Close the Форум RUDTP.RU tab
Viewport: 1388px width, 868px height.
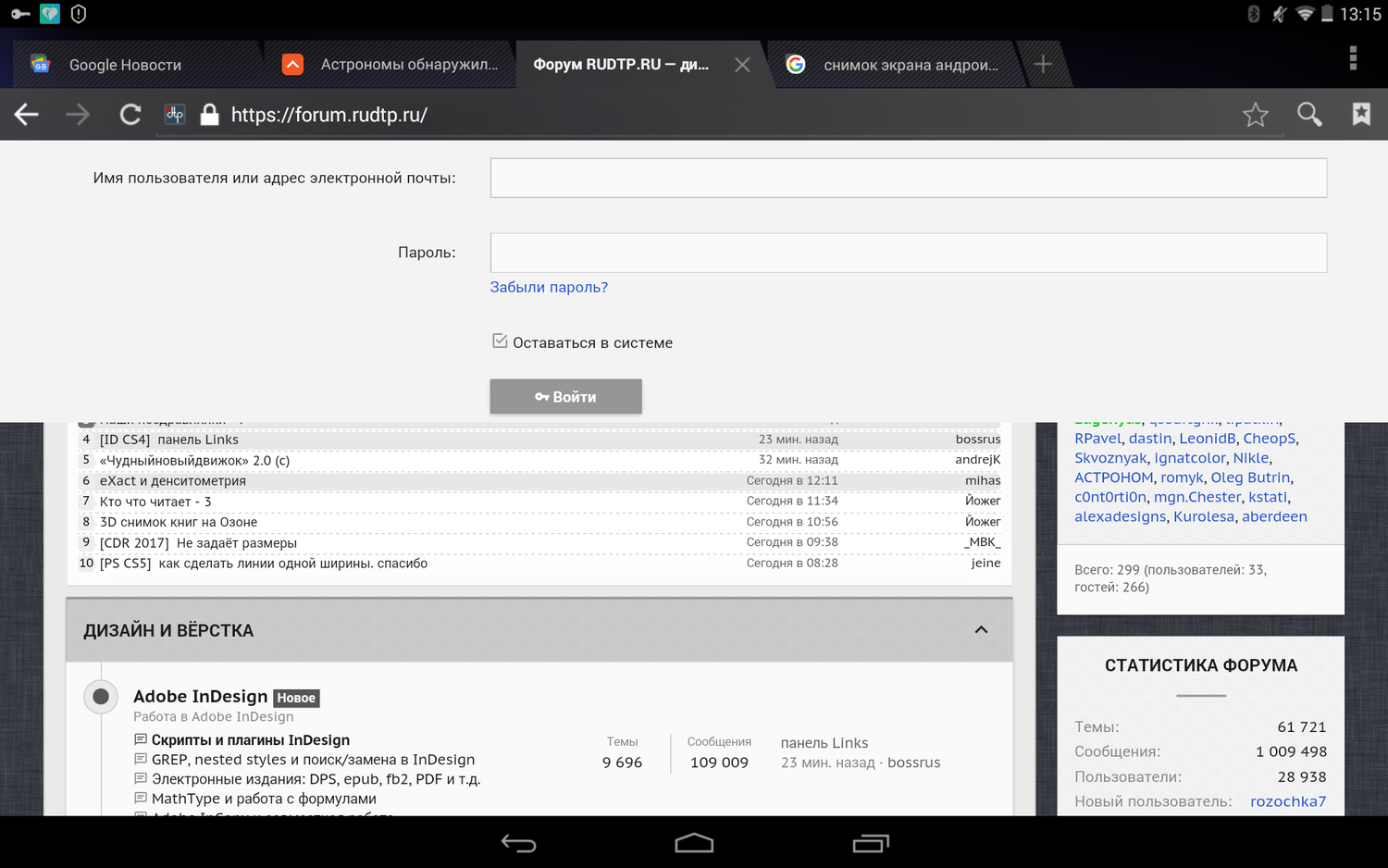742,65
